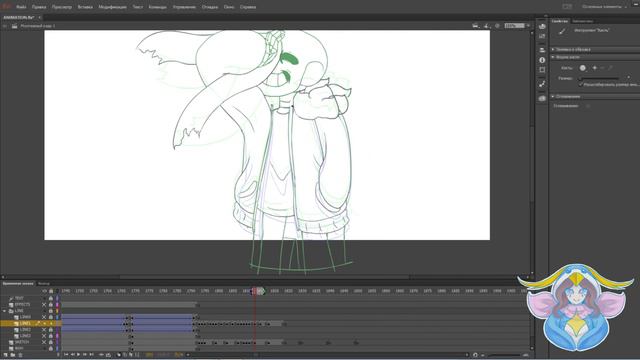This screenshot has width=640, height=360.
Task: Collapse the Форма кисти section
Action: (553, 57)
